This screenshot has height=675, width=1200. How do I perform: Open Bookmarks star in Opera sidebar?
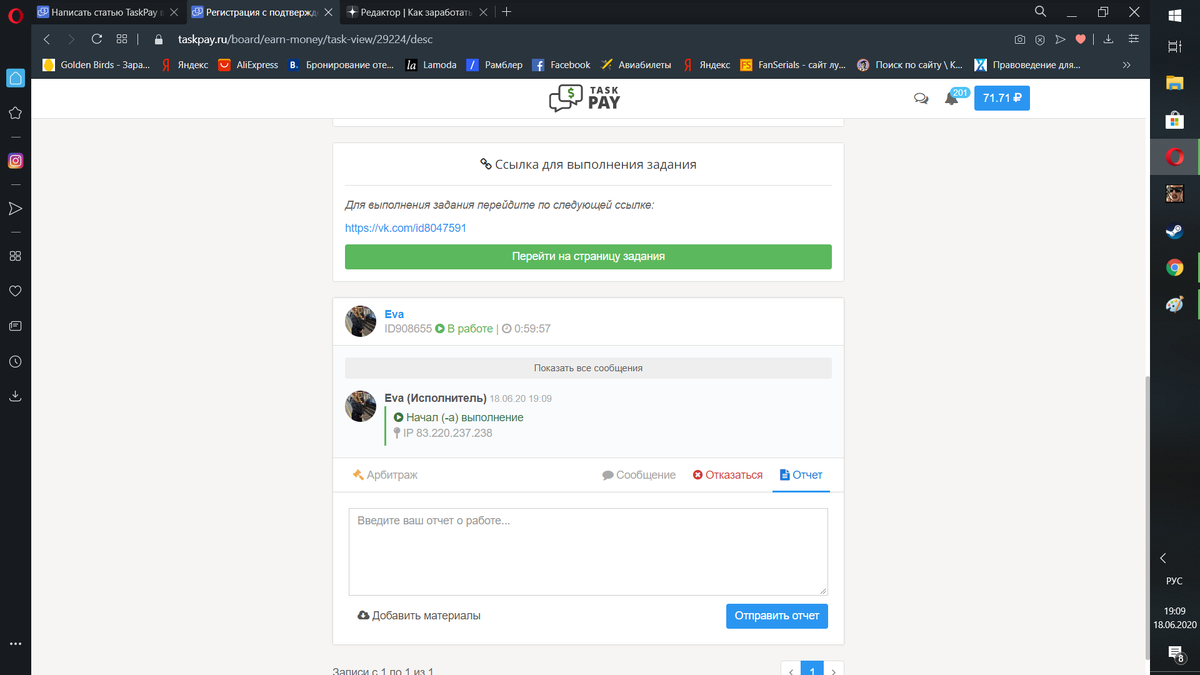point(15,113)
